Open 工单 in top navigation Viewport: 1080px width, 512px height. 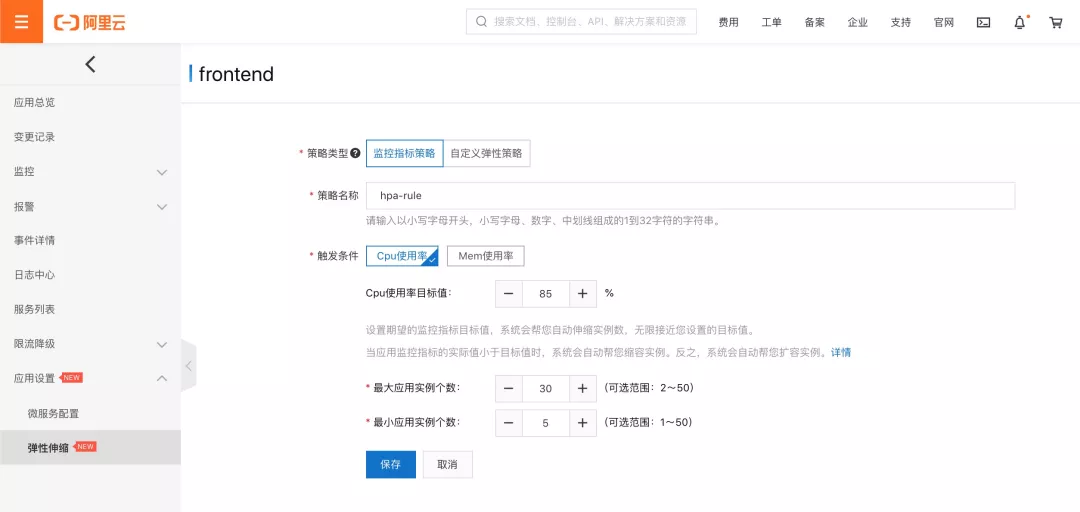pos(771,22)
